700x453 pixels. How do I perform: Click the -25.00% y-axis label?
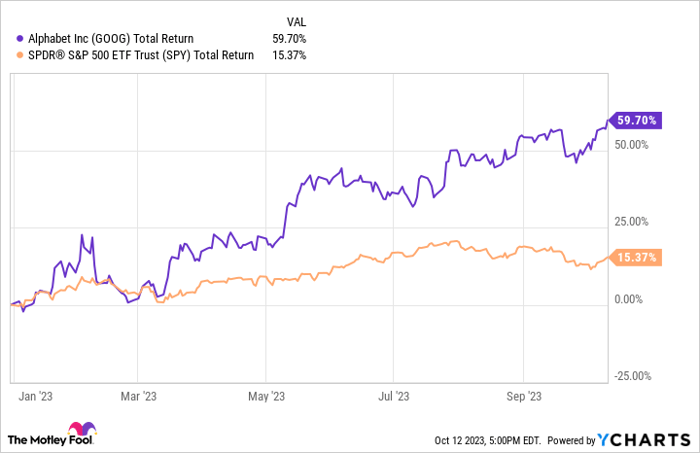(631, 377)
